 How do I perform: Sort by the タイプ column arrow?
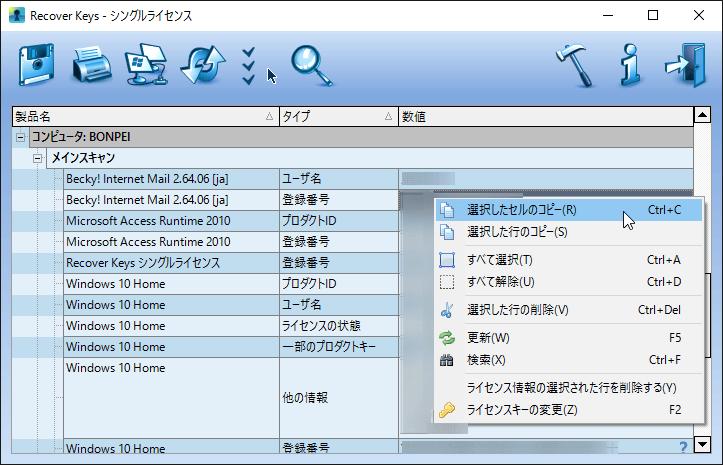388,117
